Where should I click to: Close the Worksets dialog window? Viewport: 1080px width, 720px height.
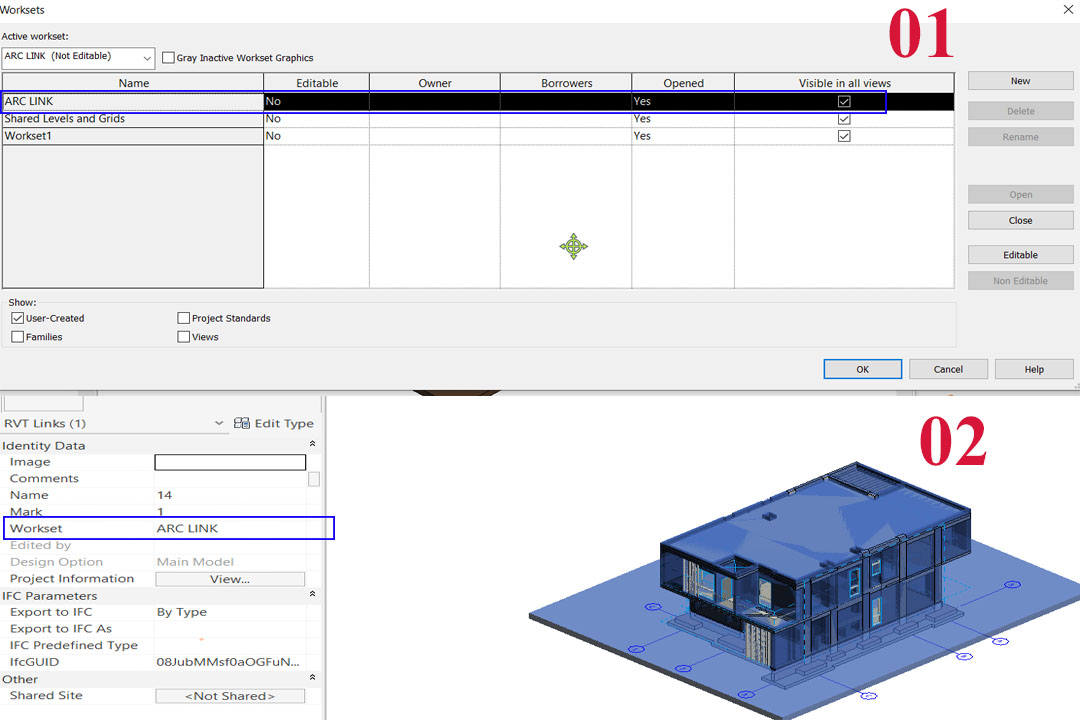(x=1068, y=10)
